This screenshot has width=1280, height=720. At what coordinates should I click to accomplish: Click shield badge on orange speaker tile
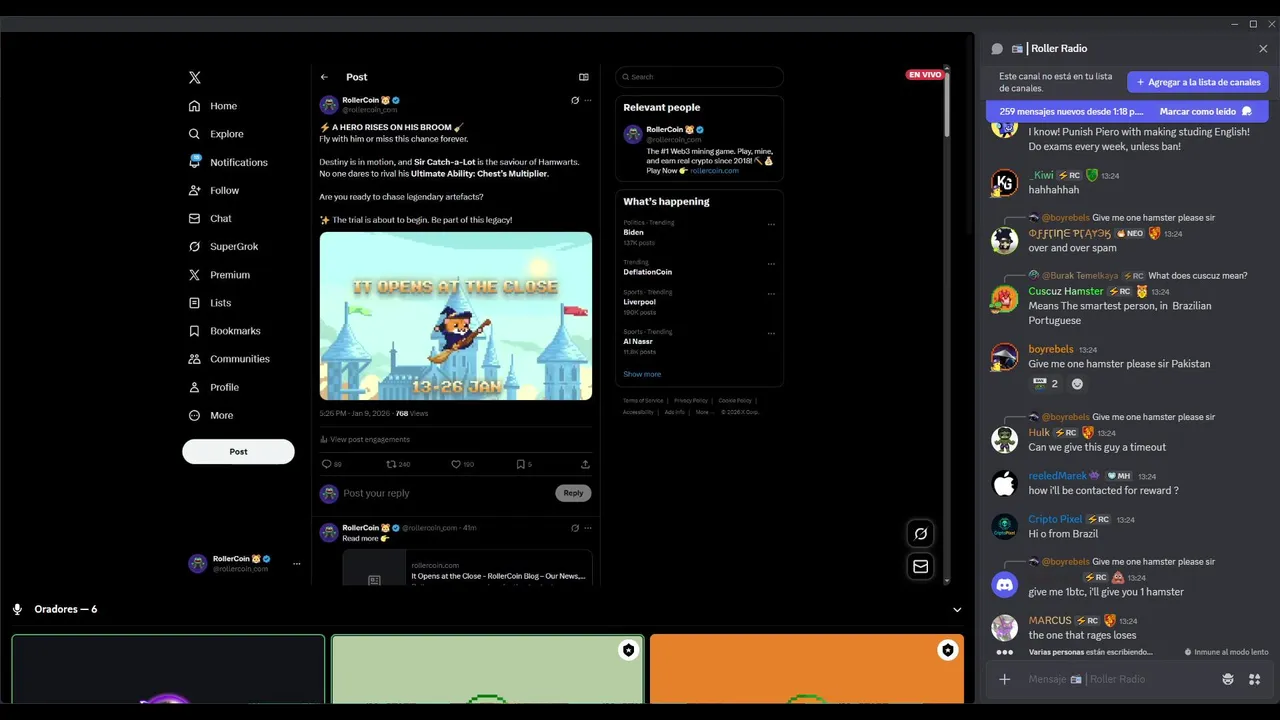948,650
